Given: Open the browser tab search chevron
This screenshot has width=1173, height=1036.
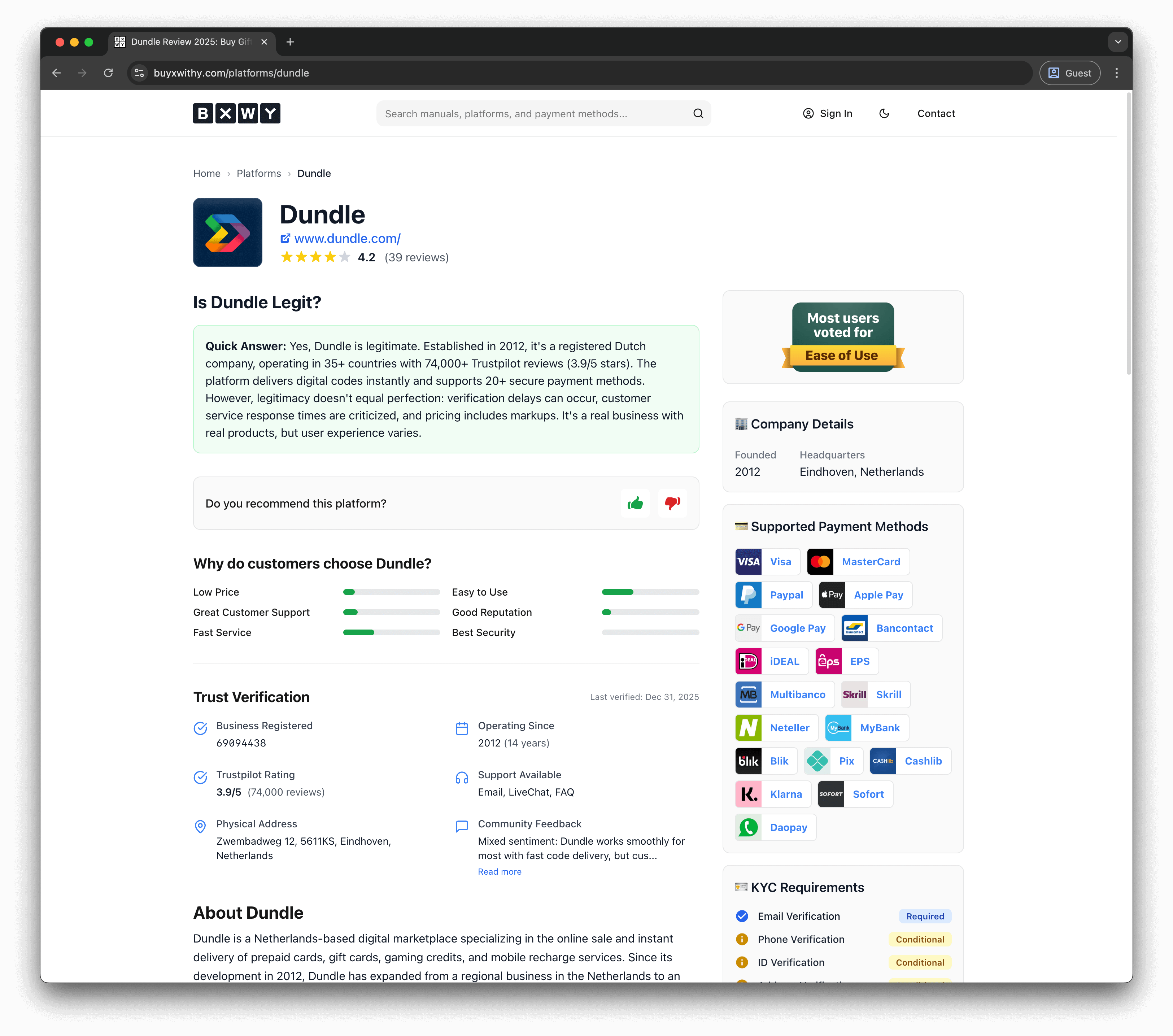Looking at the screenshot, I should point(1117,41).
